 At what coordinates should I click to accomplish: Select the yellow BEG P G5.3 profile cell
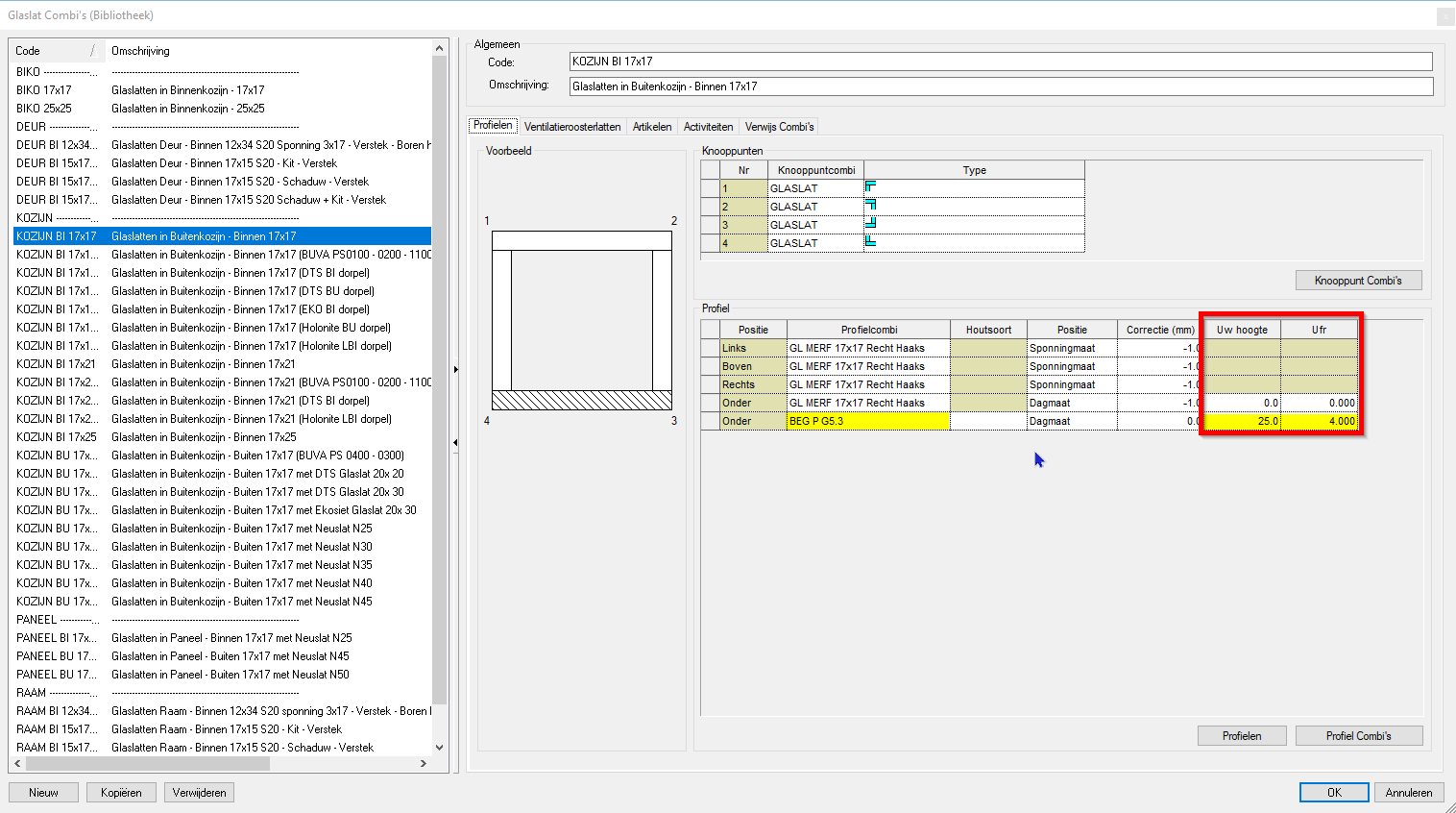865,420
